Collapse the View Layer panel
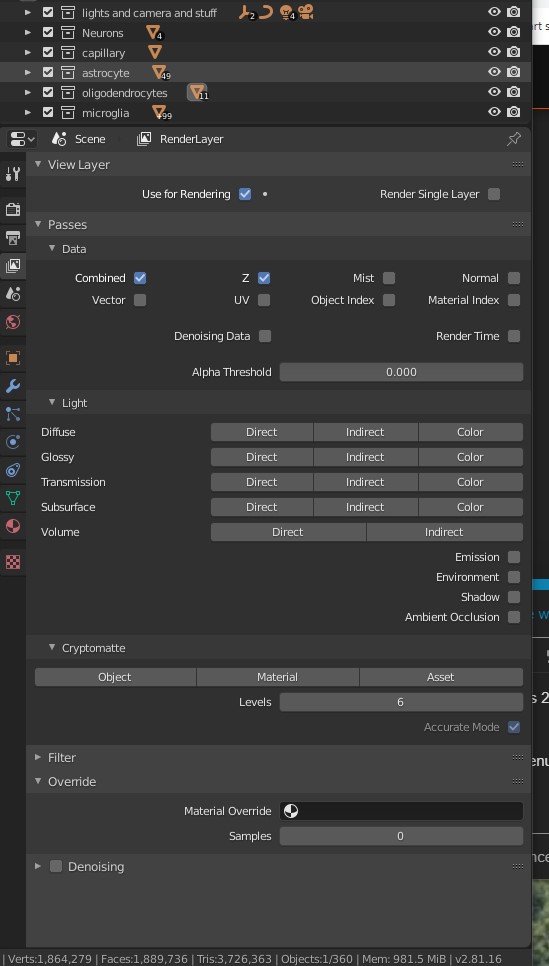This screenshot has height=966, width=549. 38,164
